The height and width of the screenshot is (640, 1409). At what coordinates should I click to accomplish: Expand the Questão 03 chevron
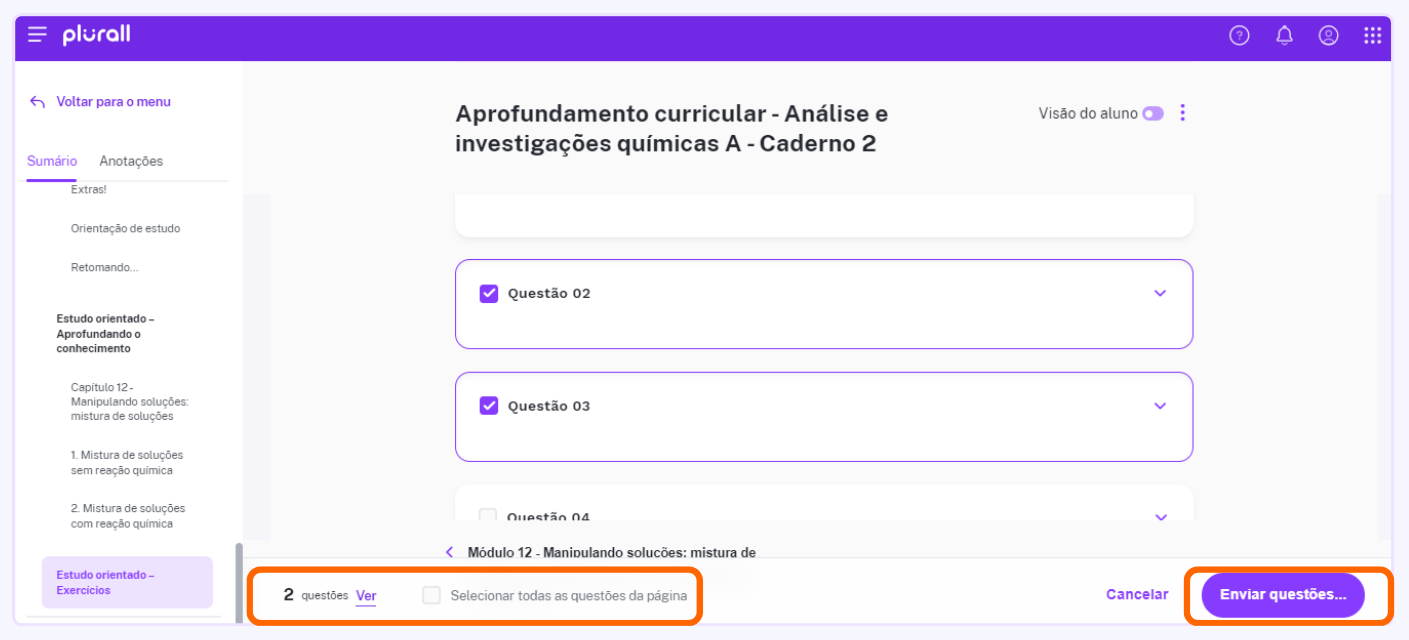pyautogui.click(x=1160, y=406)
